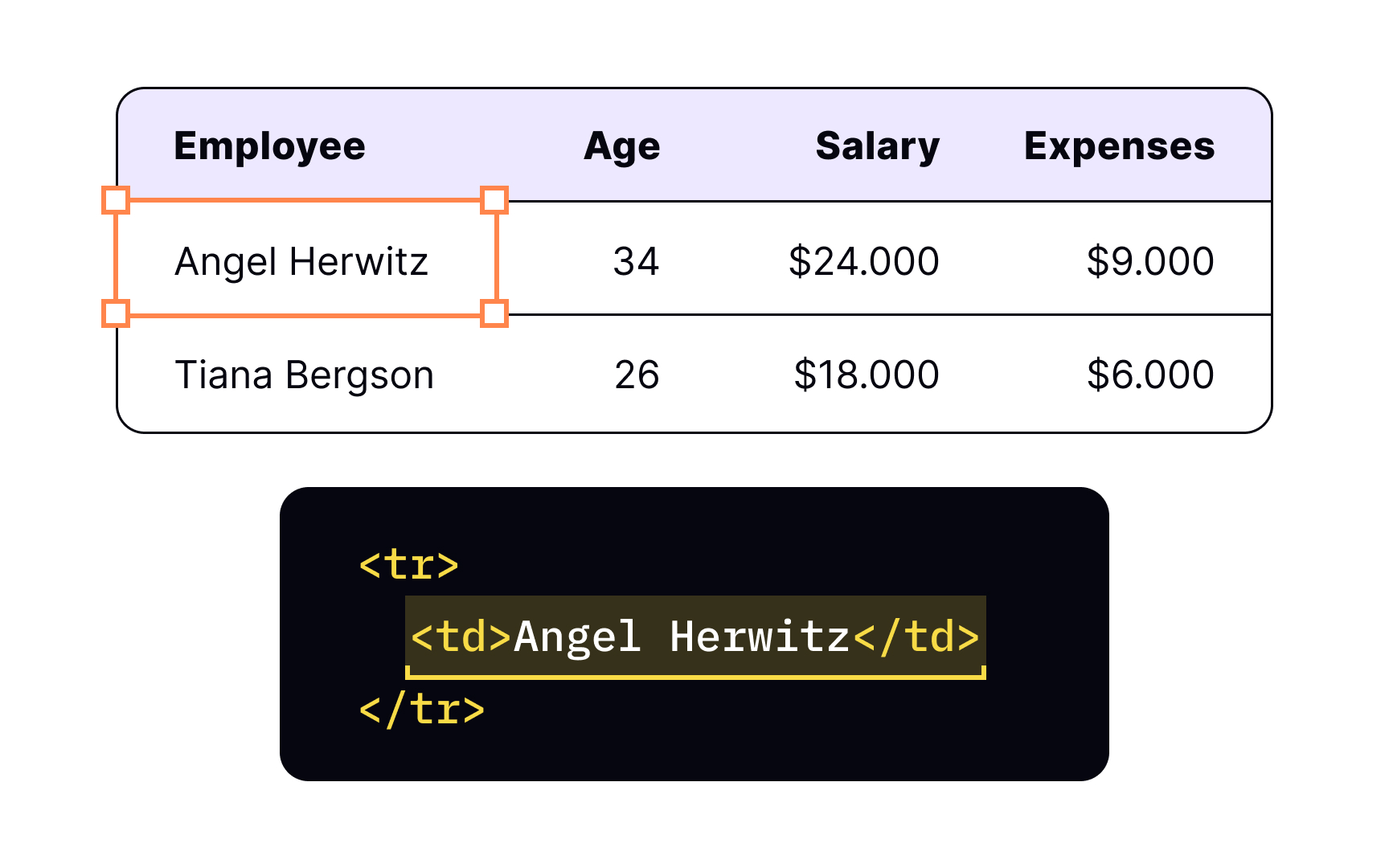Click the bottom-right orange selection handle
This screenshot has width=1389, height=868.
tap(494, 313)
